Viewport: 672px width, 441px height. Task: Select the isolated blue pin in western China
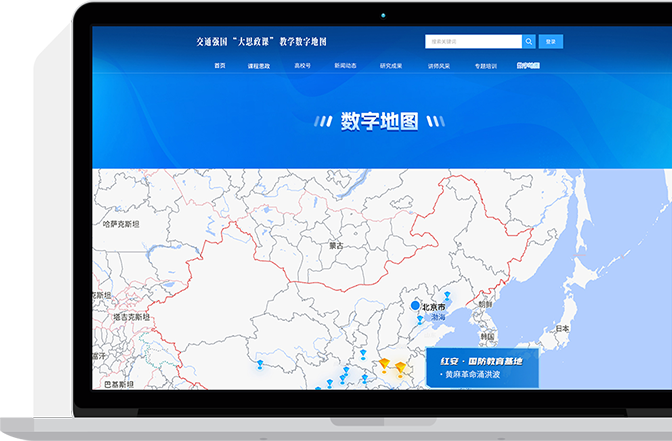tap(259, 364)
